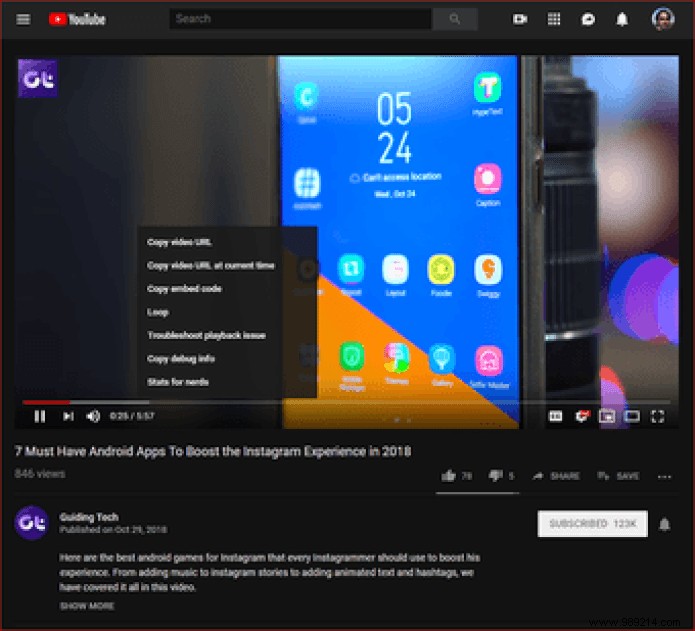Open the Guiding Tech channel name link
695x631 pixels.
(x=89, y=517)
